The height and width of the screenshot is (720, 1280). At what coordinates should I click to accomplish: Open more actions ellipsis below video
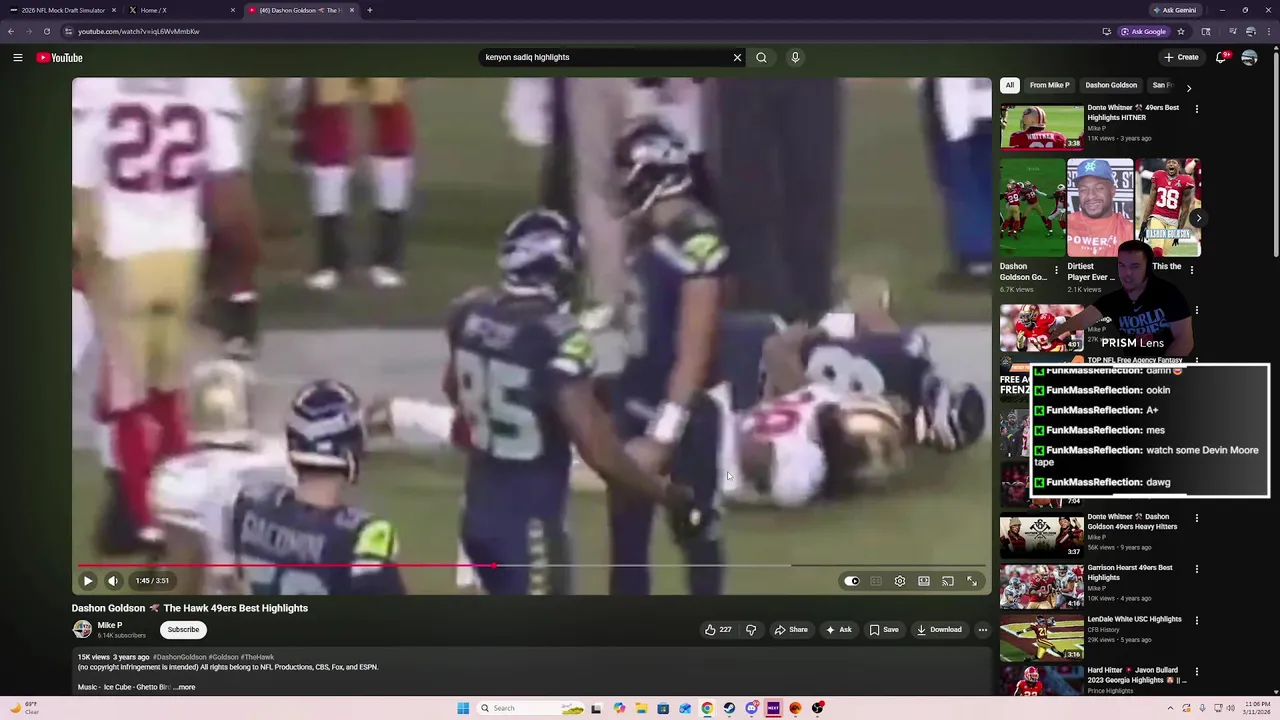point(983,630)
